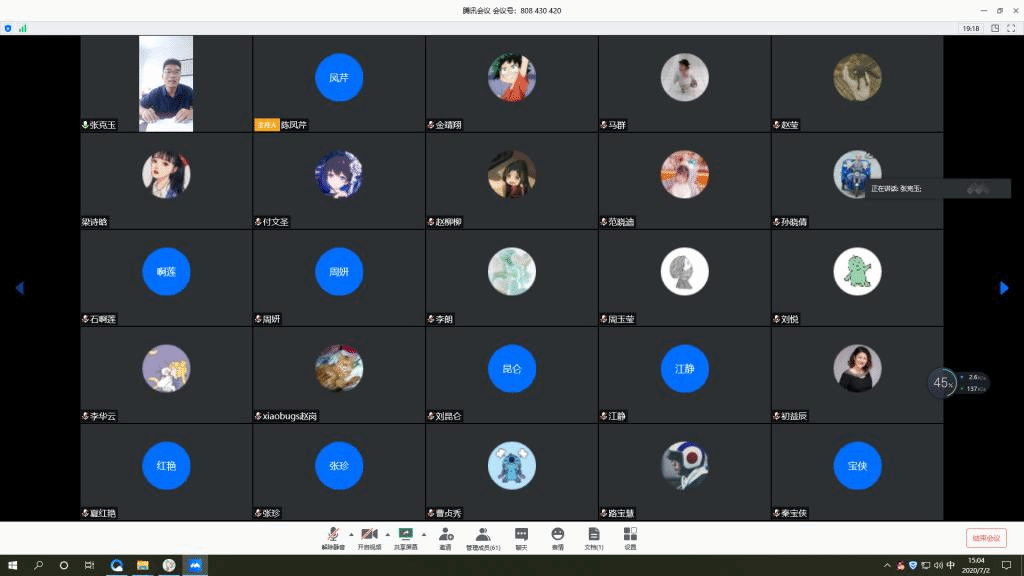Open Windows taskbar search
The width and height of the screenshot is (1024, 576).
(39, 565)
